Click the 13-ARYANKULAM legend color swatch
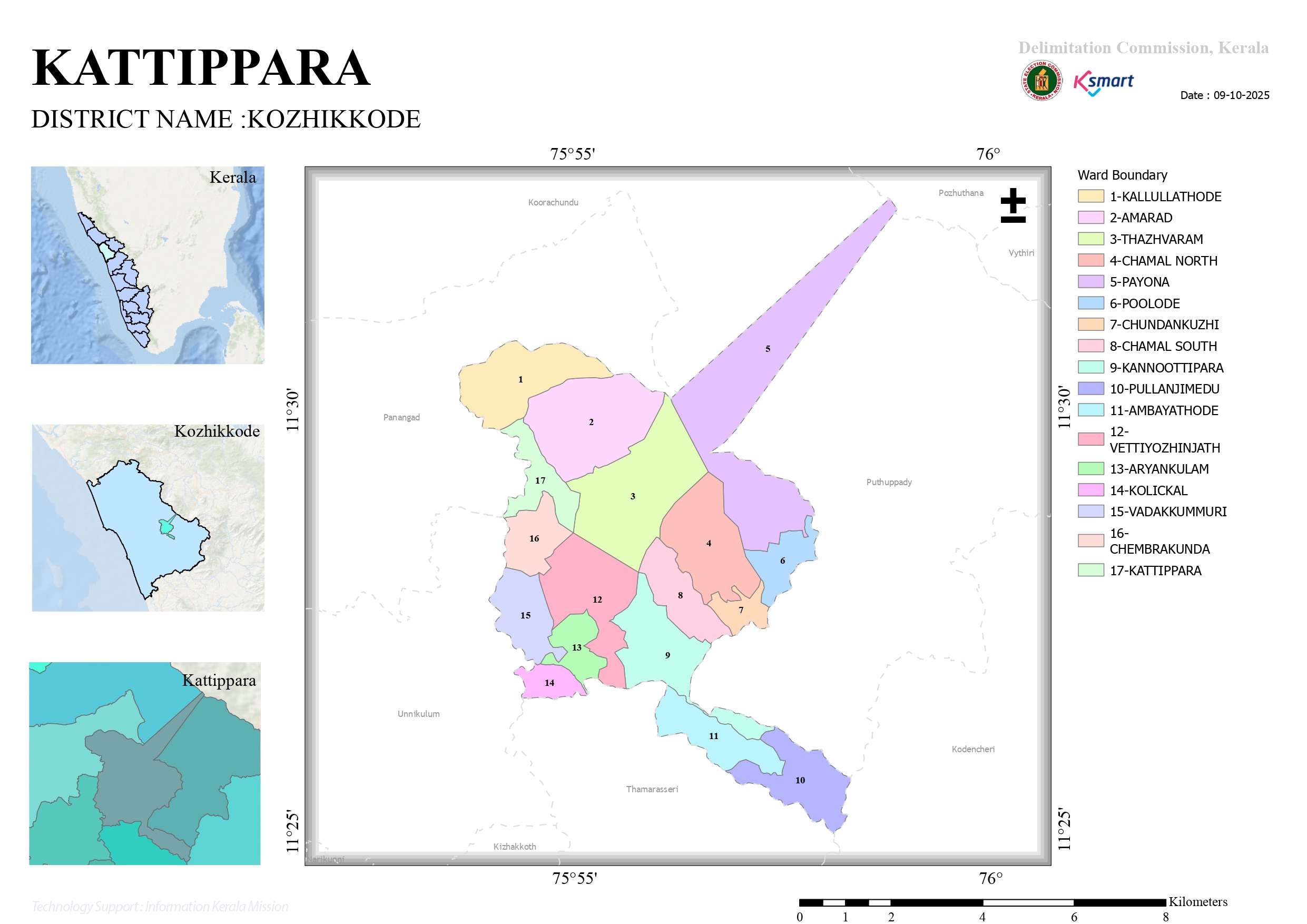Screen dimensions: 1307x924 [x=1090, y=469]
